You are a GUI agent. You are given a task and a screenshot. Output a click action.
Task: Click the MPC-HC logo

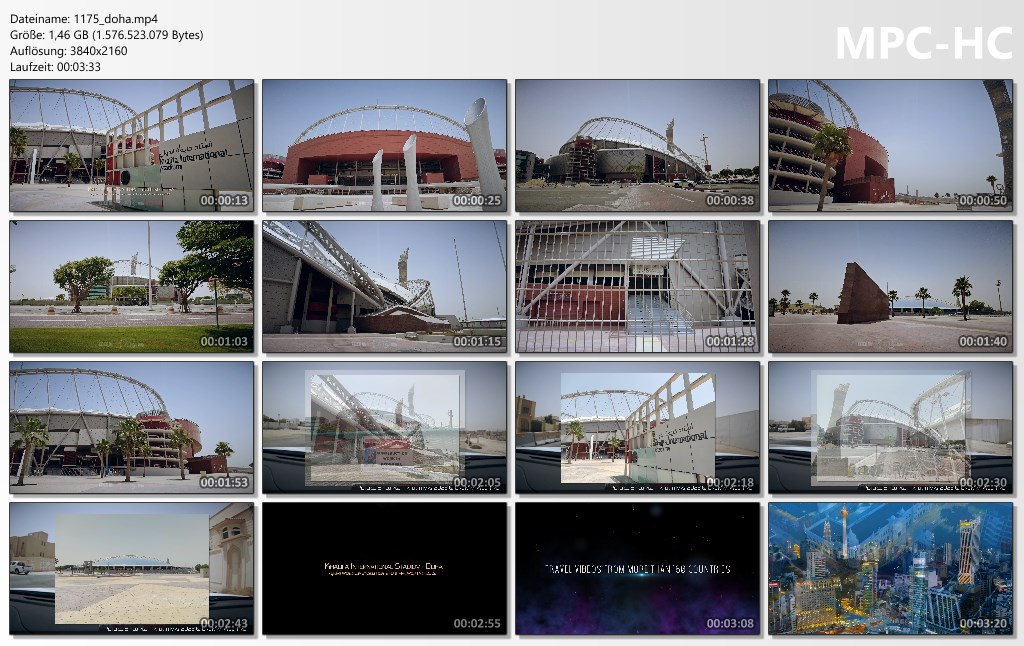click(x=924, y=44)
